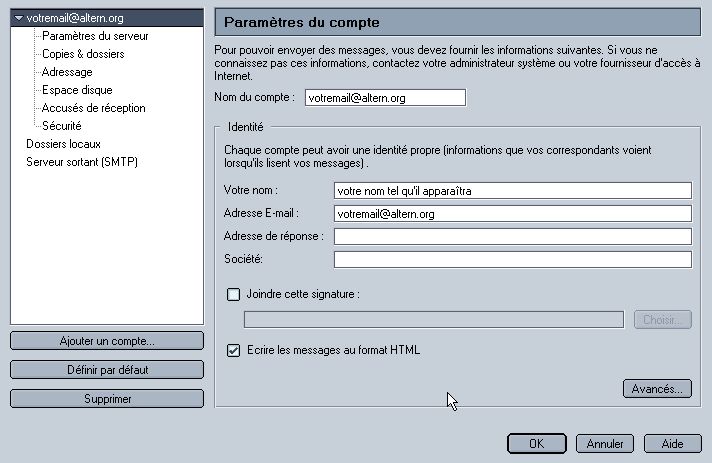
Task: Click the Nom du compte field
Action: 386,98
